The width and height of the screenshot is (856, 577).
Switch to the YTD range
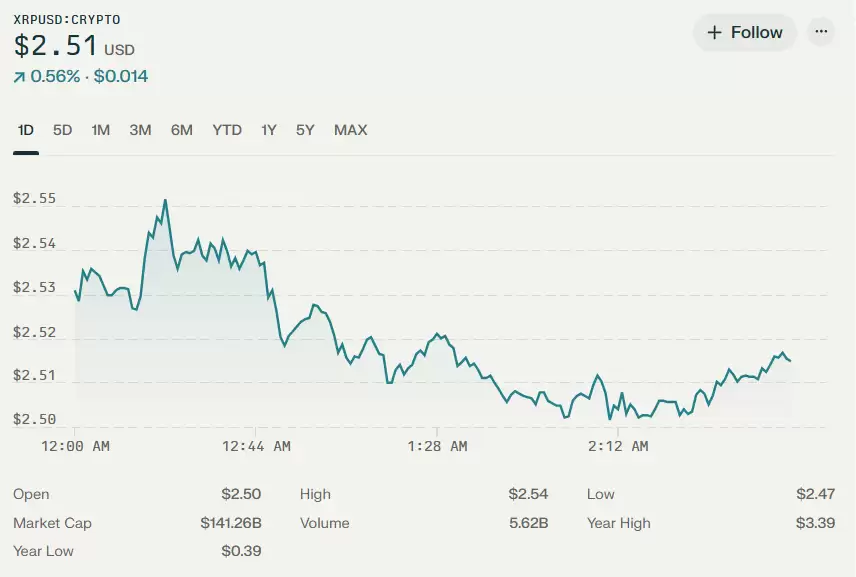click(x=226, y=130)
